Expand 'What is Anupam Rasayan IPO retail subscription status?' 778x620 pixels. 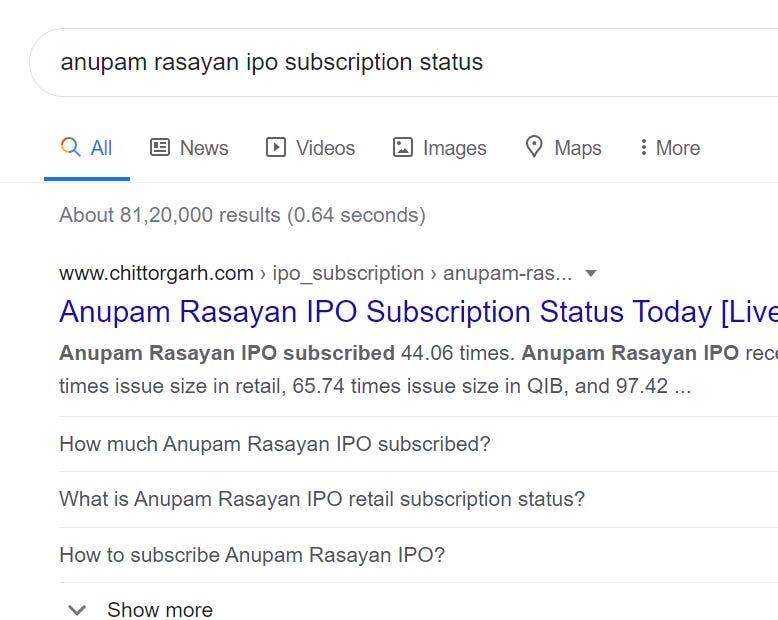418,499
